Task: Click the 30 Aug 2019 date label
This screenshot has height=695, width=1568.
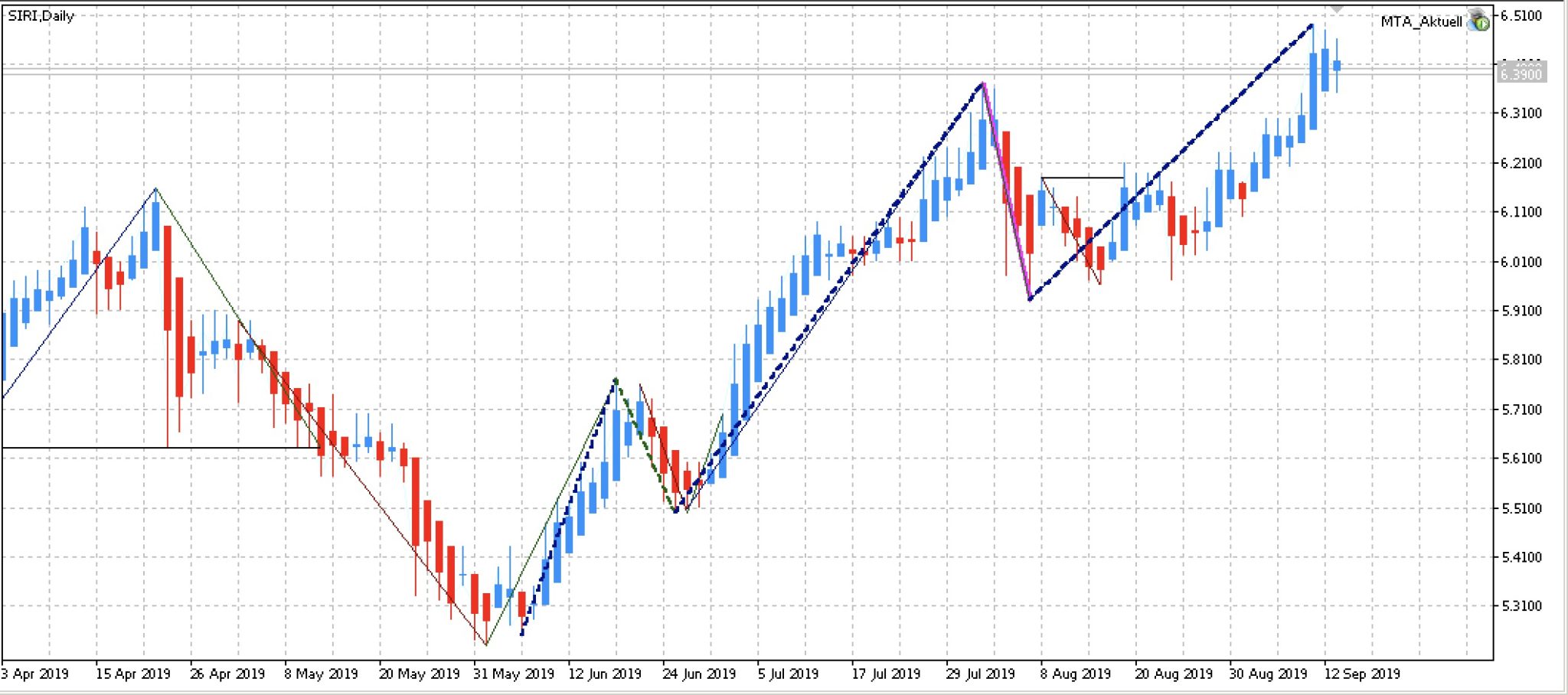Action: point(1268,674)
